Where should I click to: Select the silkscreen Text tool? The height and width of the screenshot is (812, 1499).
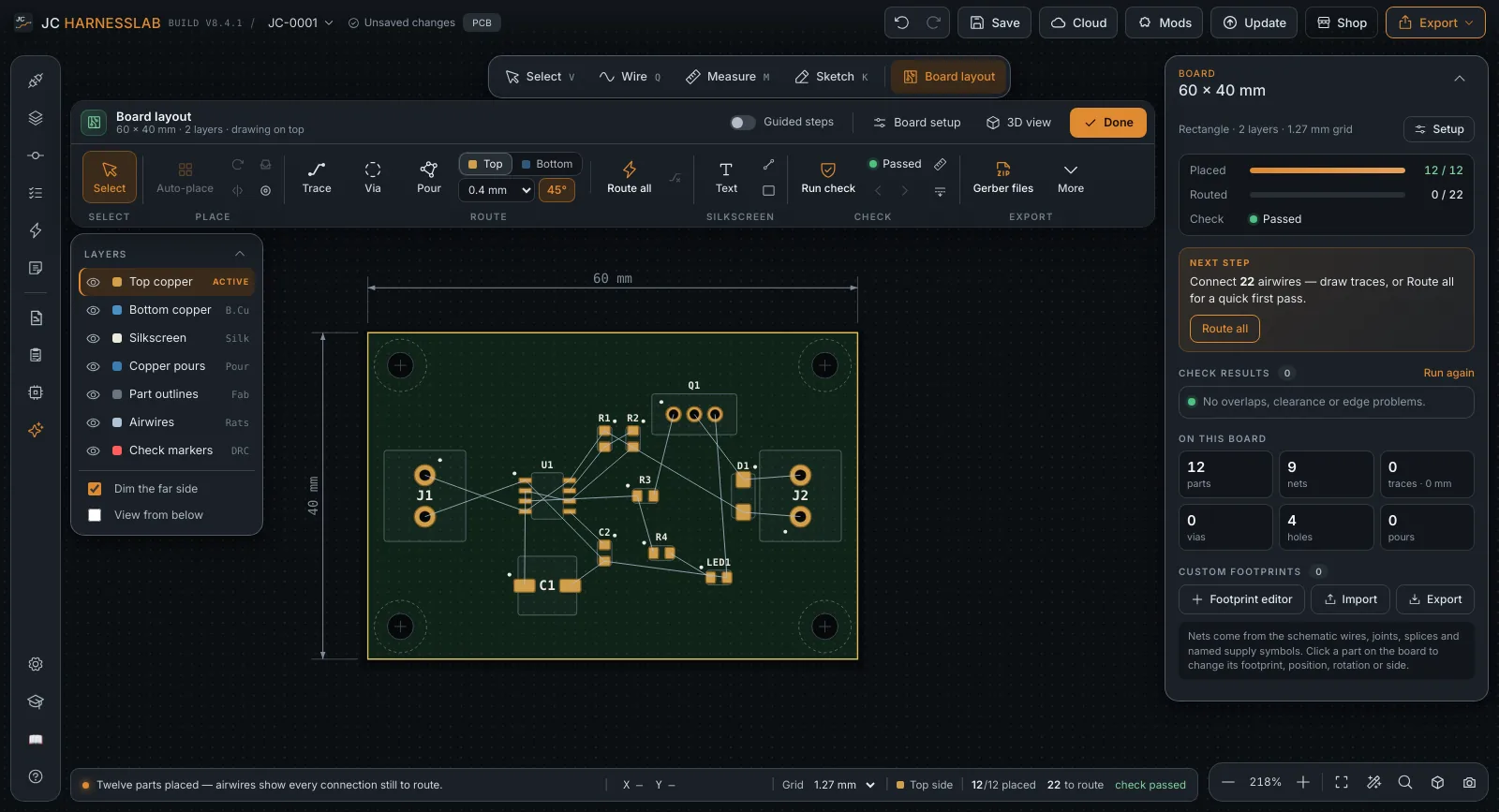click(x=726, y=177)
